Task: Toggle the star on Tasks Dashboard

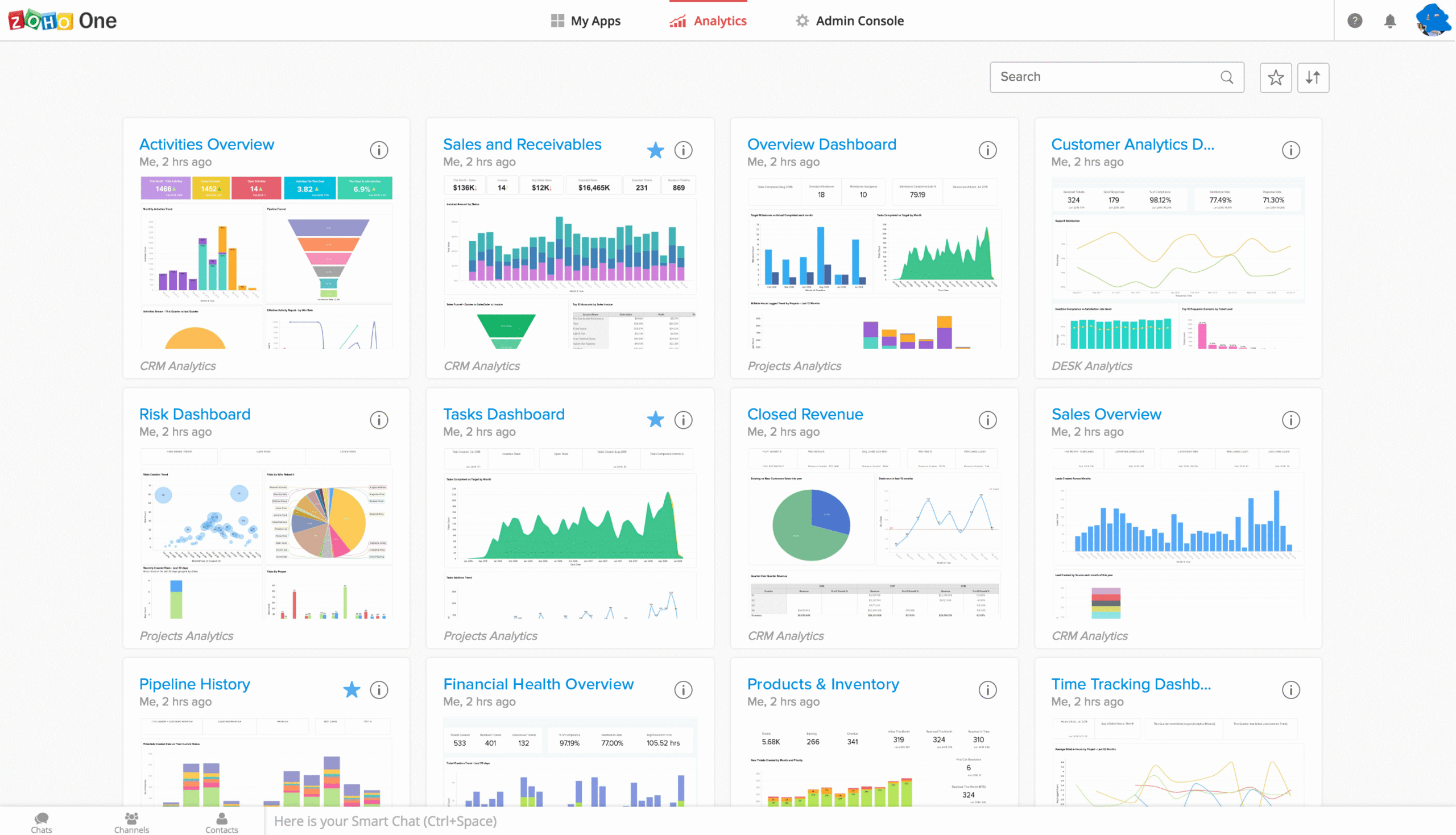Action: tap(655, 419)
